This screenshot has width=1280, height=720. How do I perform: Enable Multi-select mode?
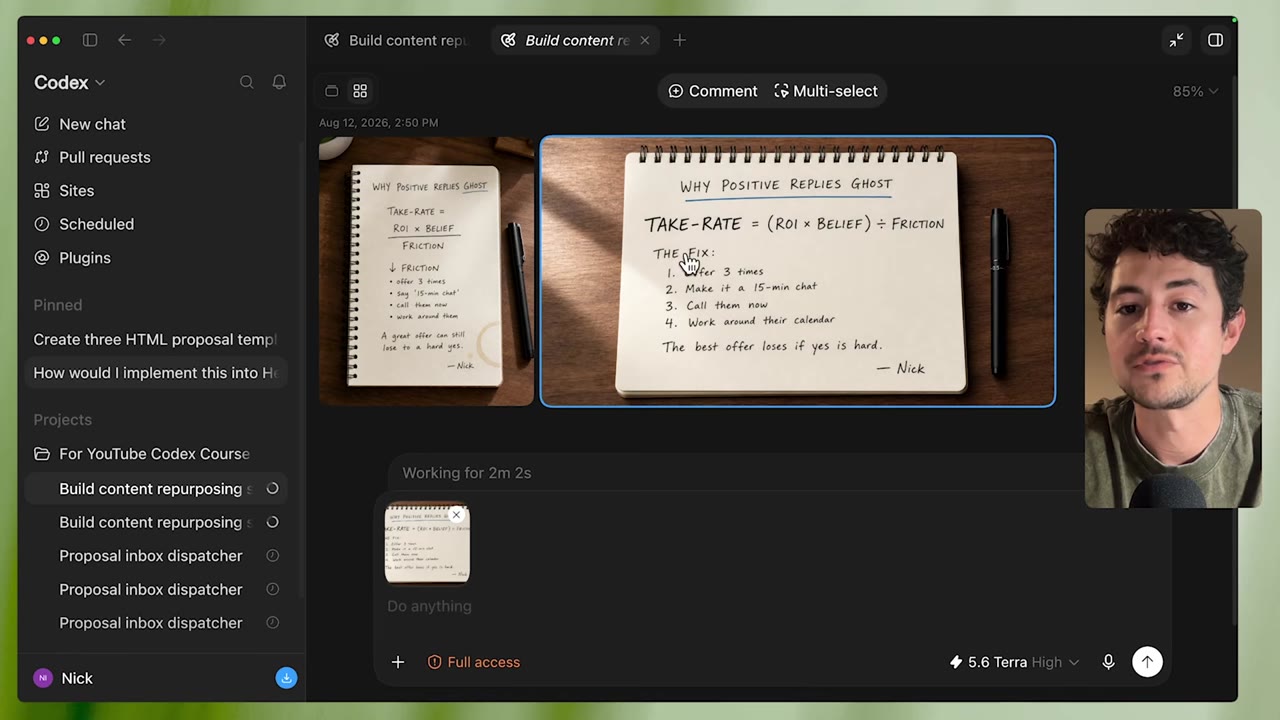coord(826,91)
